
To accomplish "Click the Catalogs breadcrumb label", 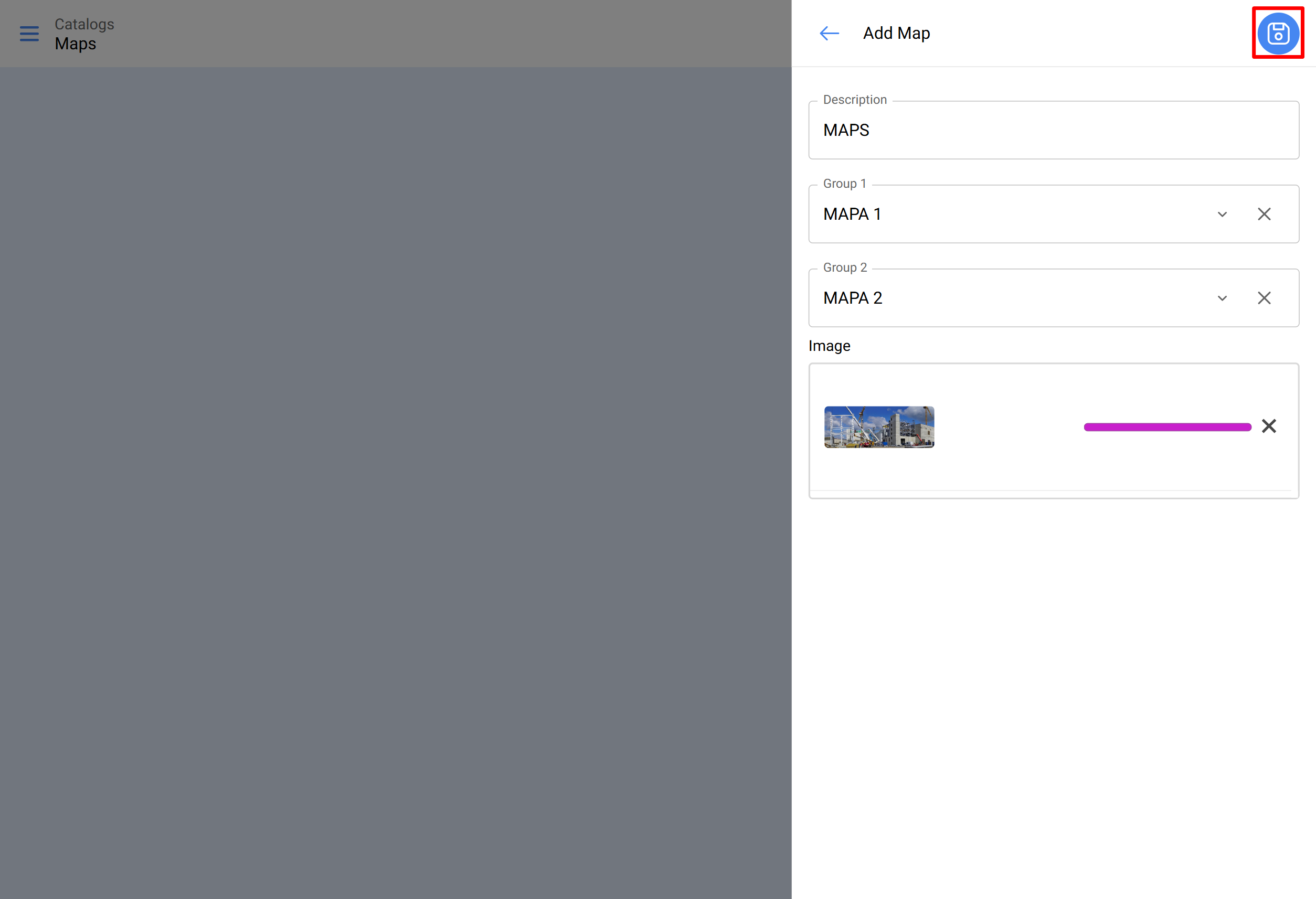I will pos(84,24).
